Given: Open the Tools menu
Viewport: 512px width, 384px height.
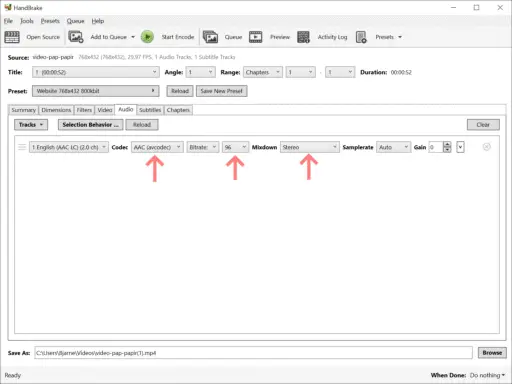Looking at the screenshot, I should (27, 21).
